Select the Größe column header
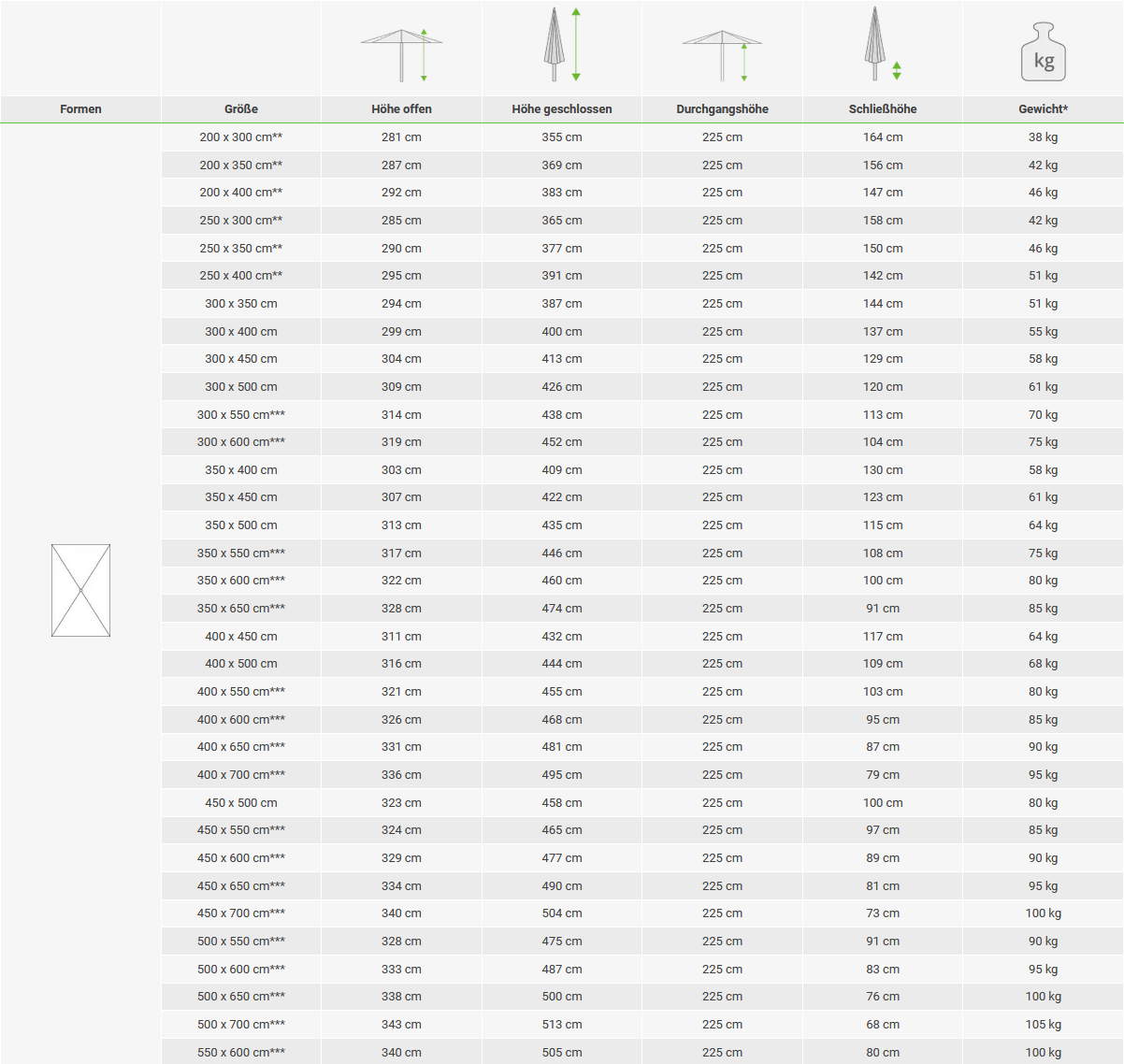 [x=241, y=109]
